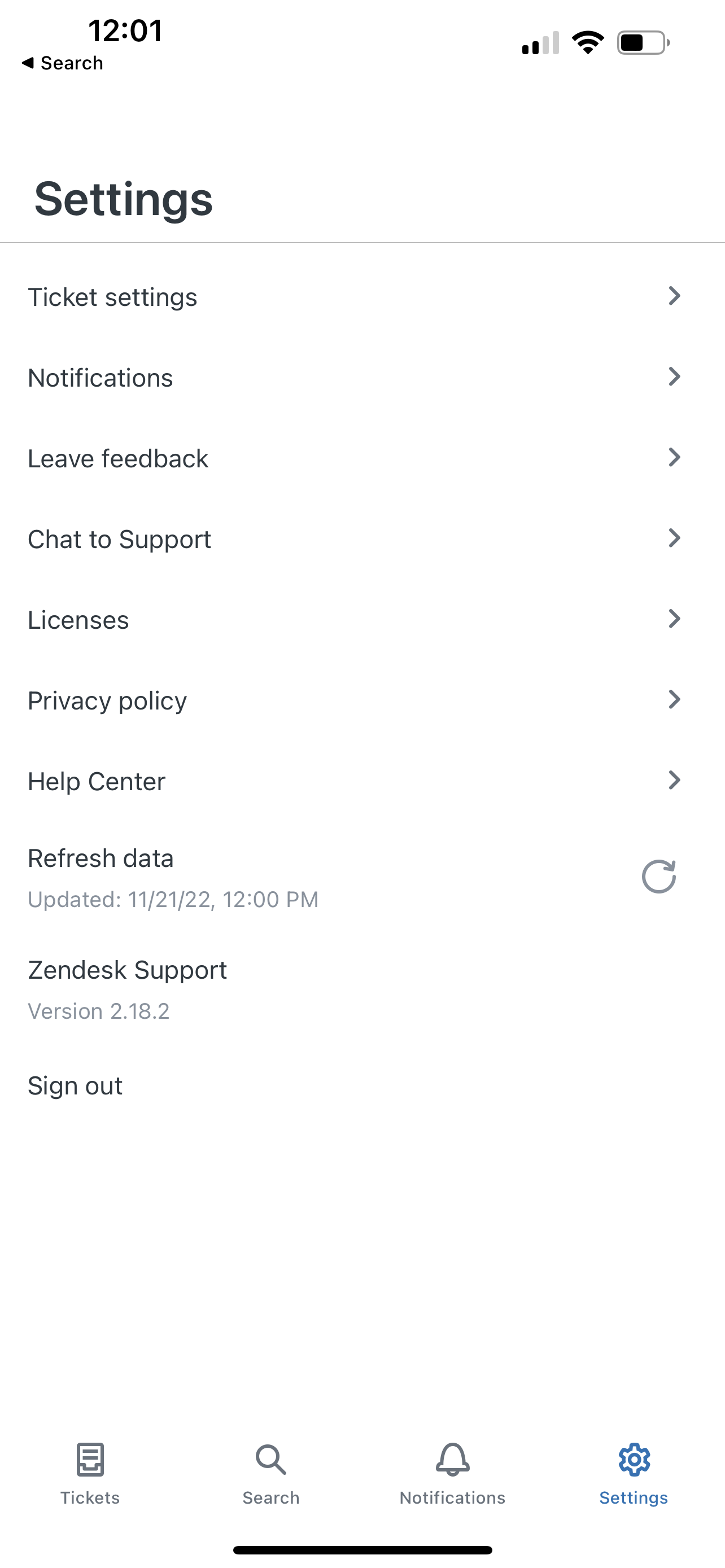Open the Tickets tab icon

(90, 1460)
